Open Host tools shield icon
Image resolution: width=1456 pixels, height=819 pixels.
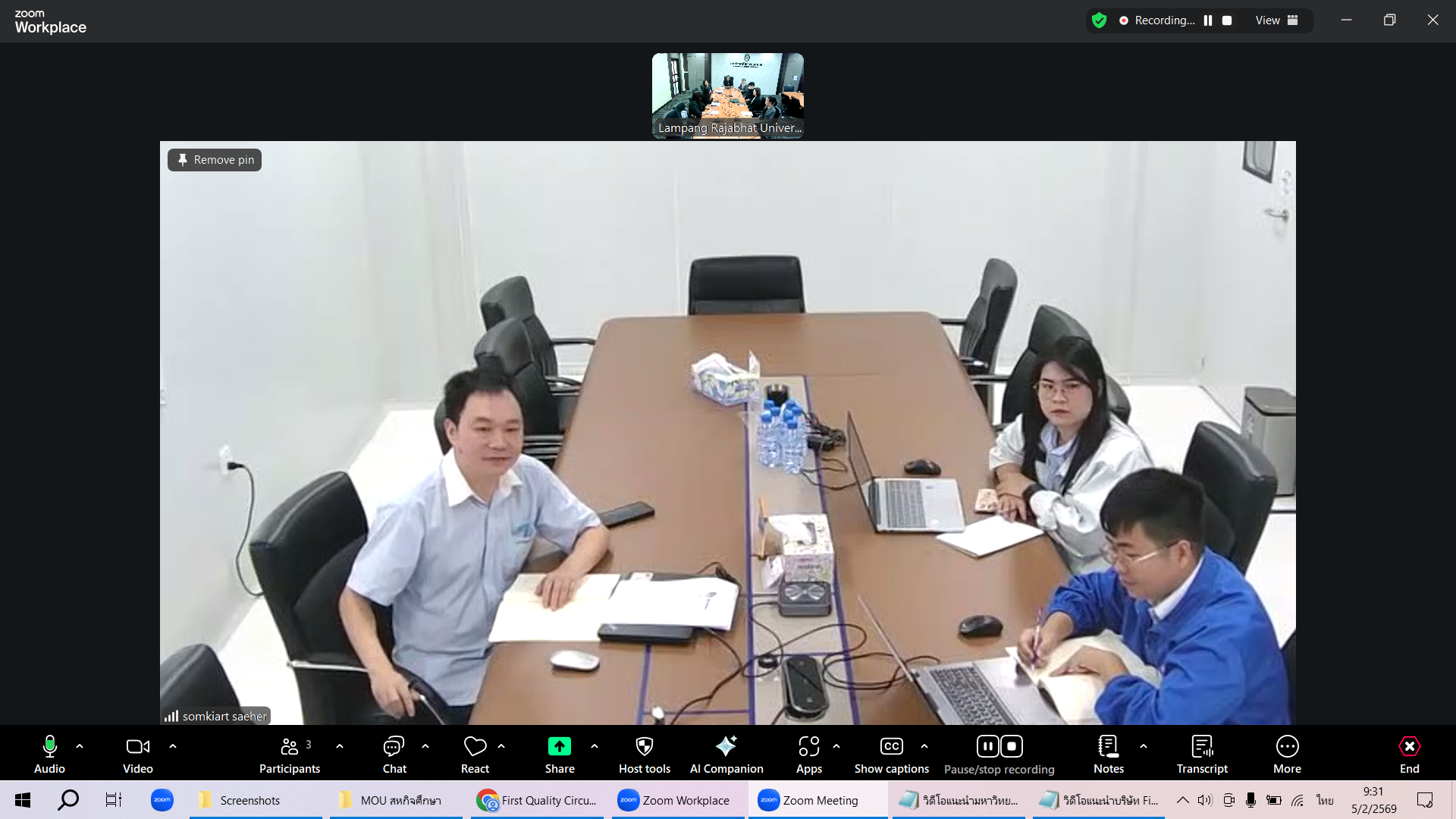(x=644, y=747)
